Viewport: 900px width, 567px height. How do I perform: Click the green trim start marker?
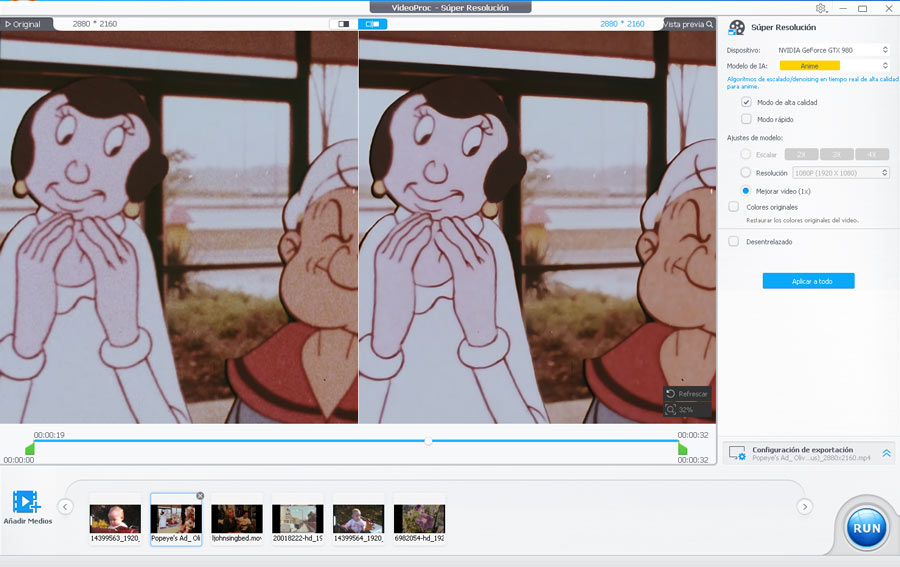(30, 448)
